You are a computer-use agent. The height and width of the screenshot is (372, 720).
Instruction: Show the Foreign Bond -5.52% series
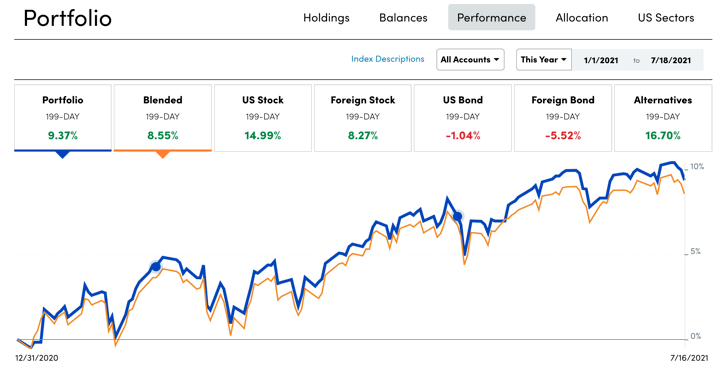pos(563,118)
